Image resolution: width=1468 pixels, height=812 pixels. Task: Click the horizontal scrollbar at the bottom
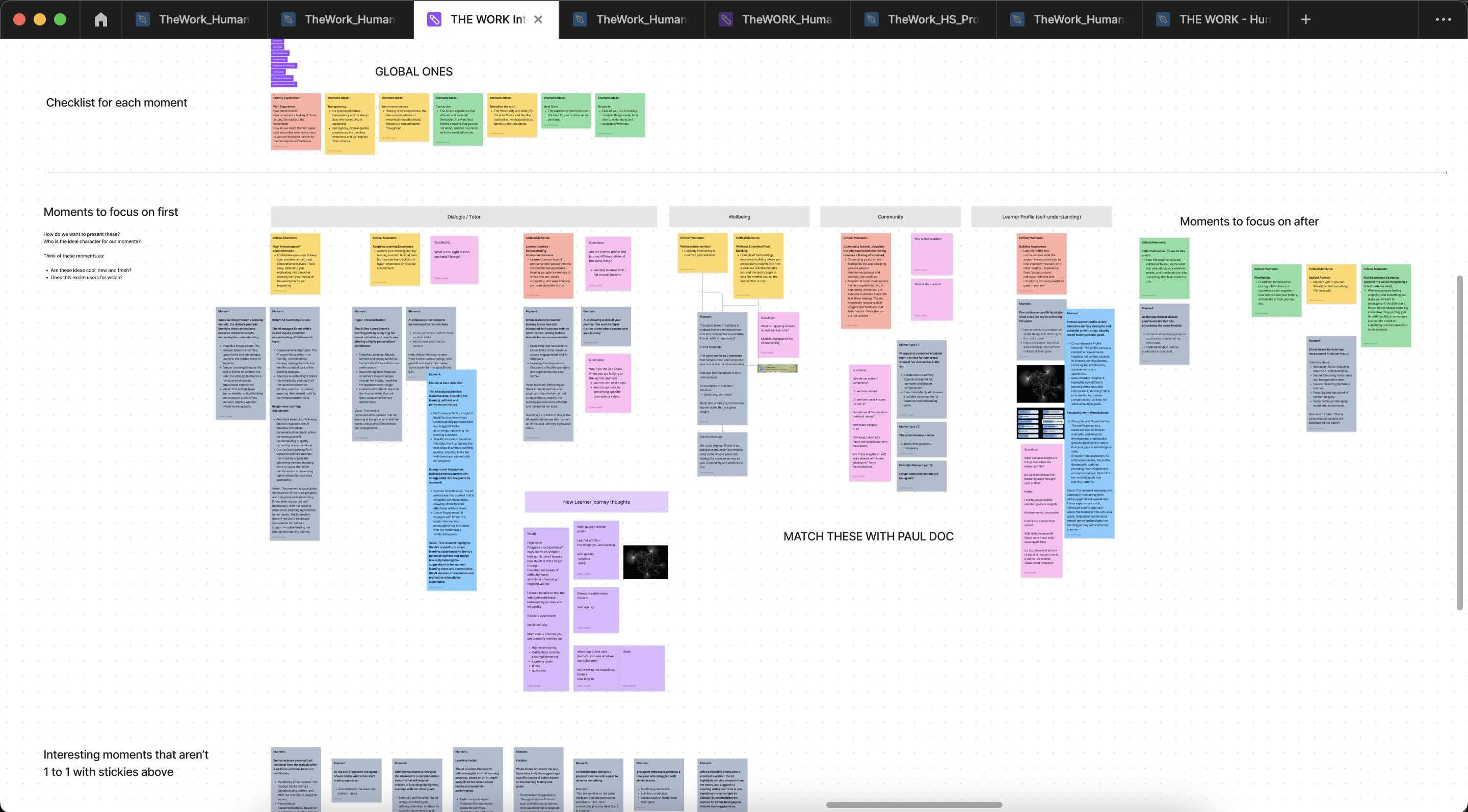pyautogui.click(x=913, y=805)
